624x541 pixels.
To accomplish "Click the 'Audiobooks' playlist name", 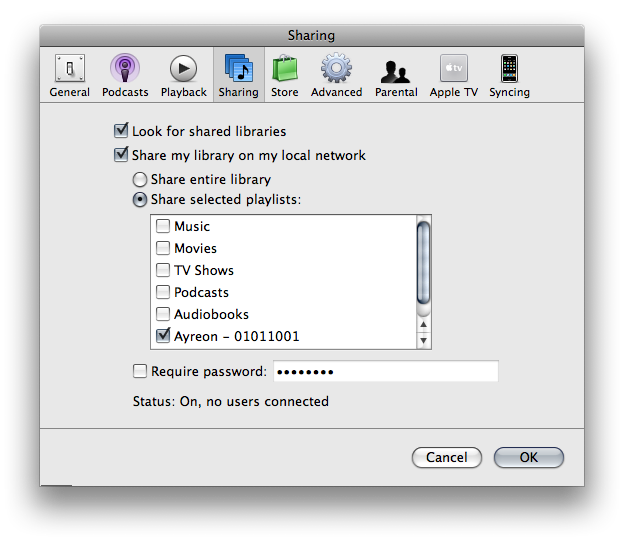I will point(211,314).
